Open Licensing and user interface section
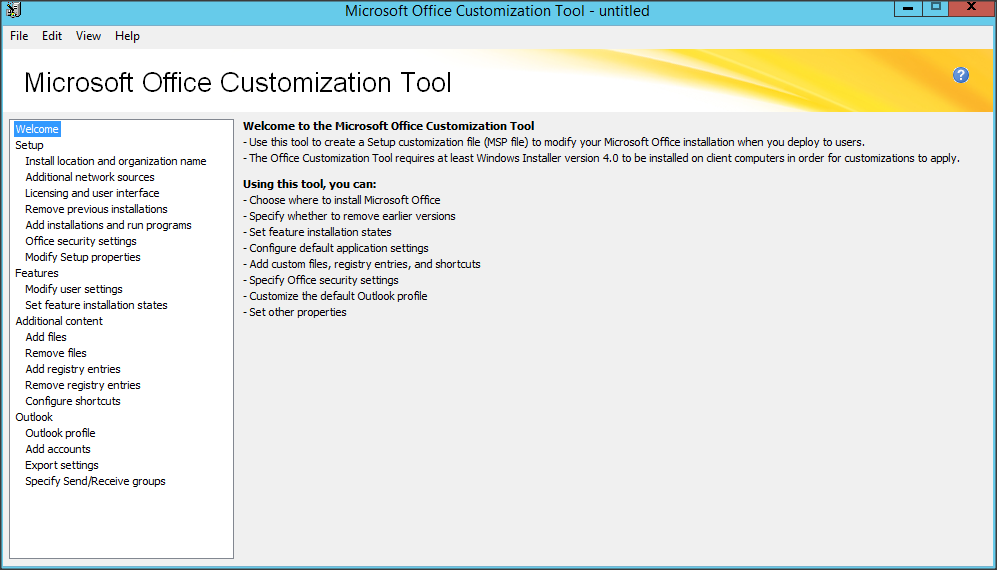 [x=92, y=193]
